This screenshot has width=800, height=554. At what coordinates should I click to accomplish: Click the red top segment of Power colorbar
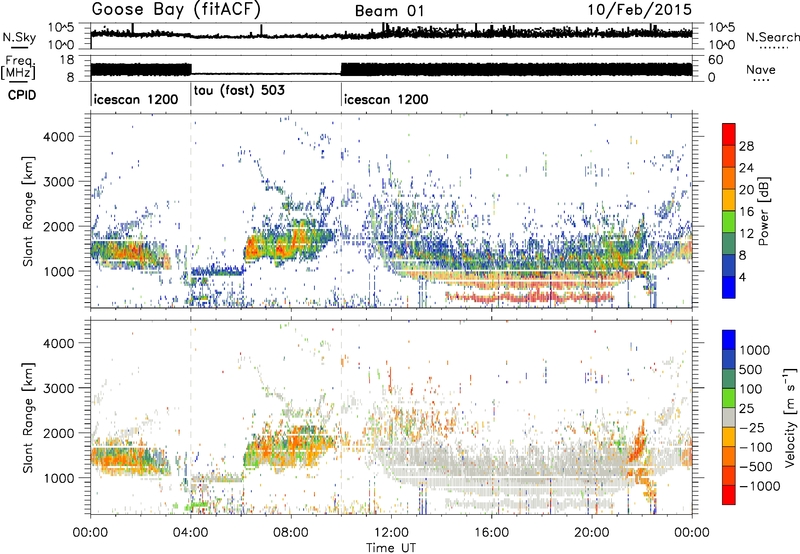[729, 134]
